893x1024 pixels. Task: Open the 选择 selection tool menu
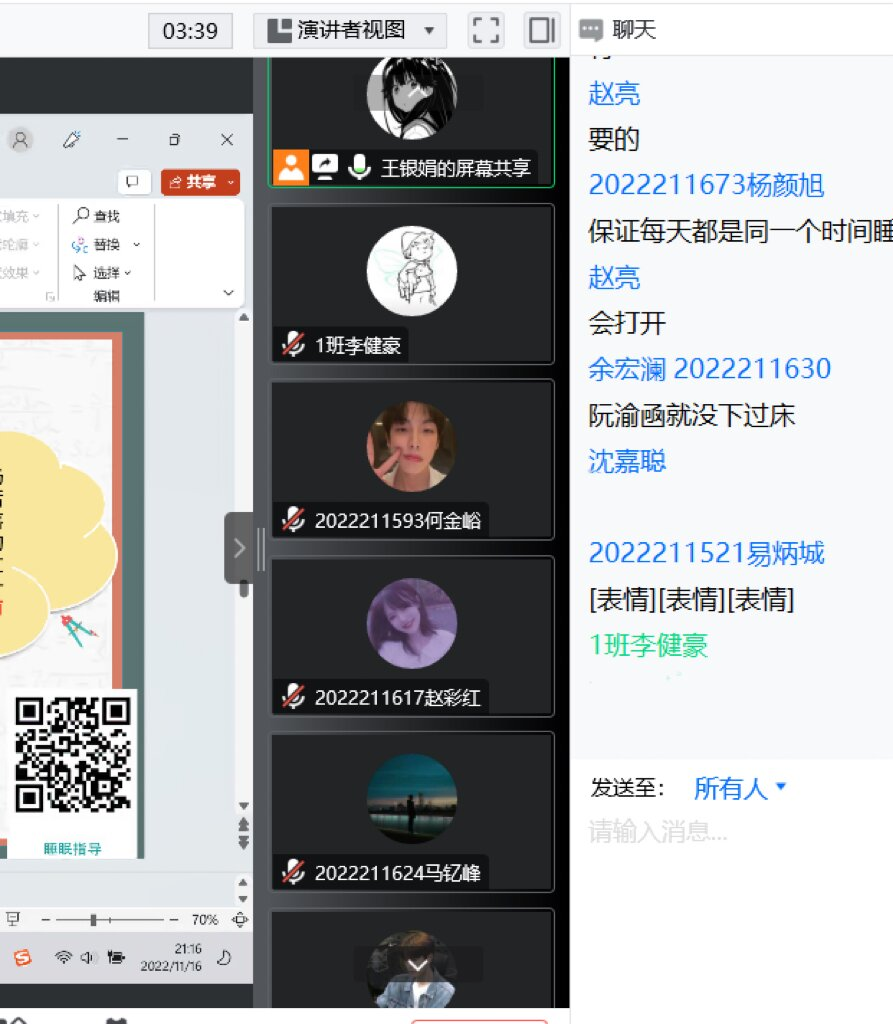[103, 272]
